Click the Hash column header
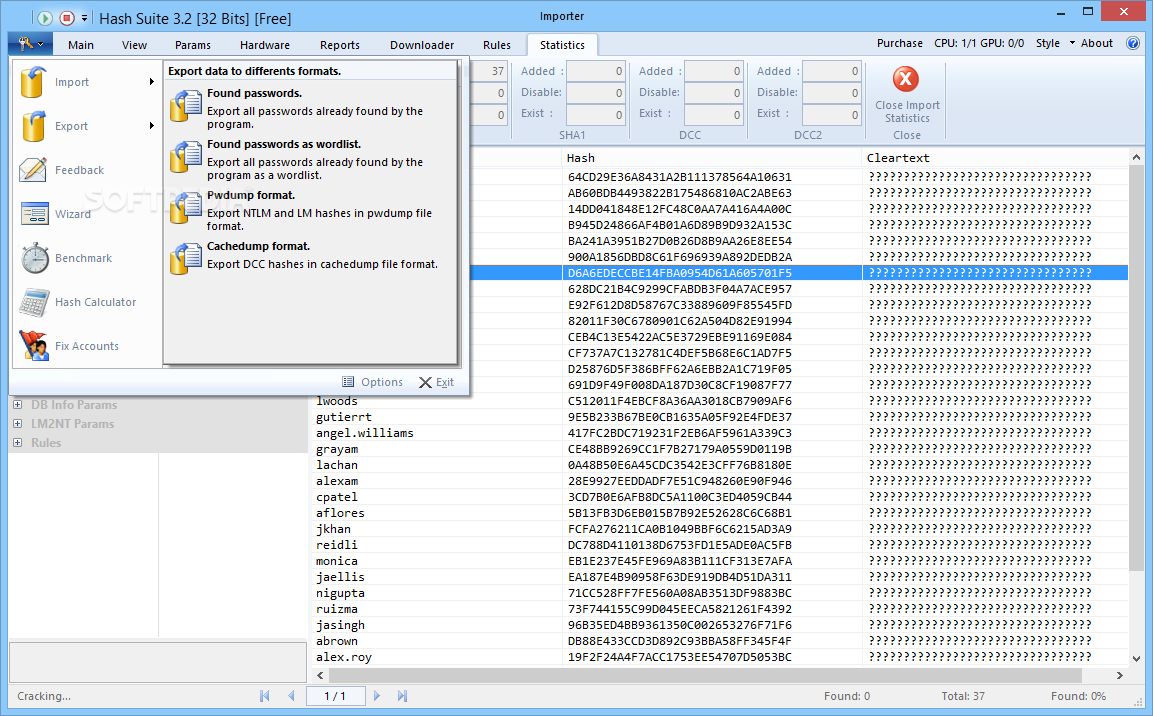The height and width of the screenshot is (716, 1153). pos(712,158)
